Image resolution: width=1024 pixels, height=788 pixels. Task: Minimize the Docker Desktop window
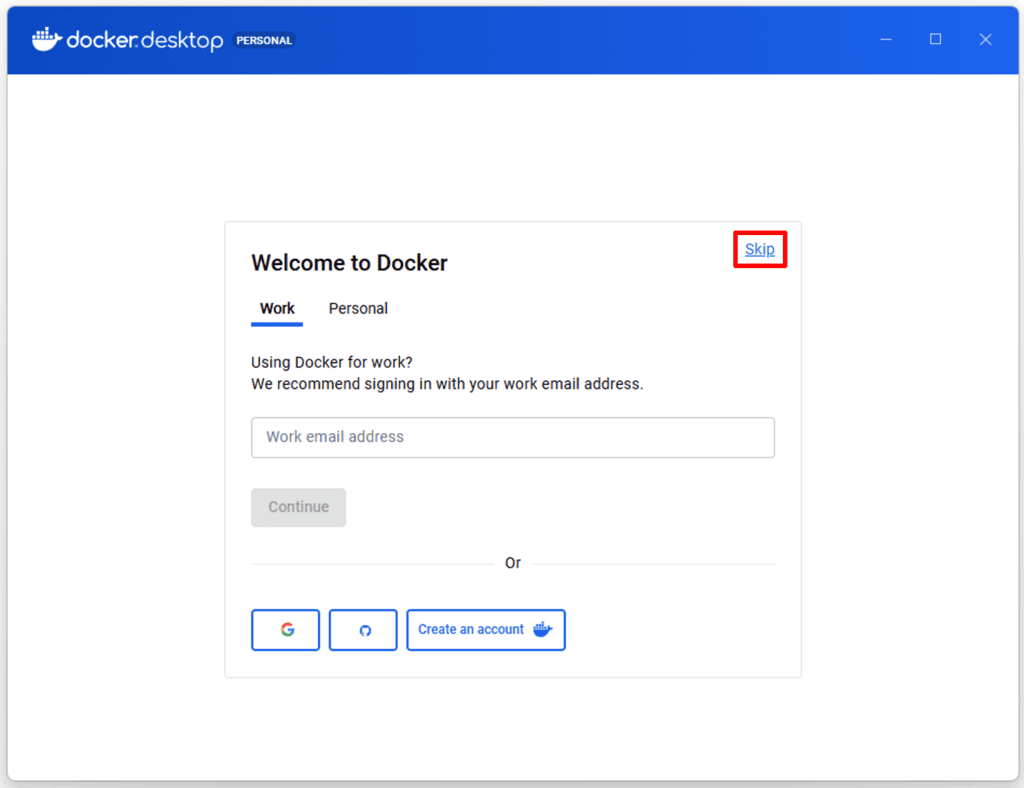[886, 39]
